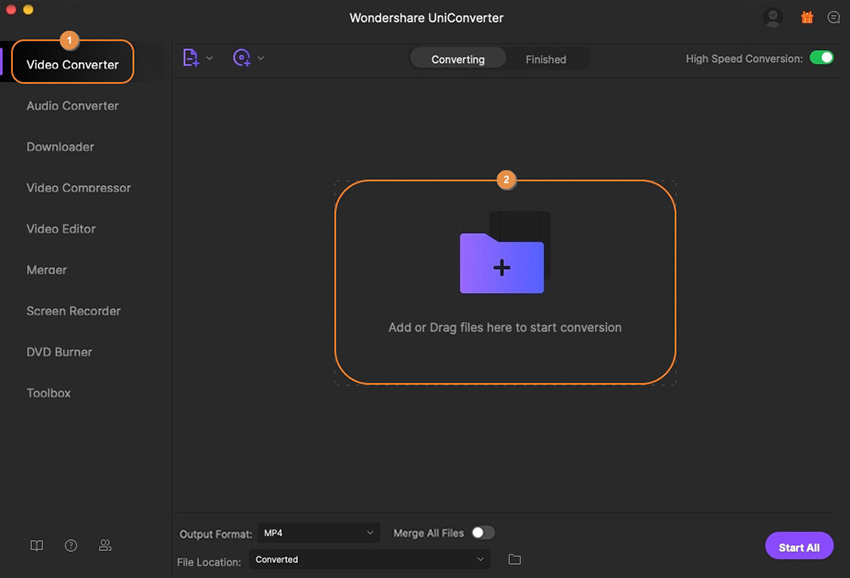
Task: Switch to the Finished tab
Action: (x=546, y=59)
